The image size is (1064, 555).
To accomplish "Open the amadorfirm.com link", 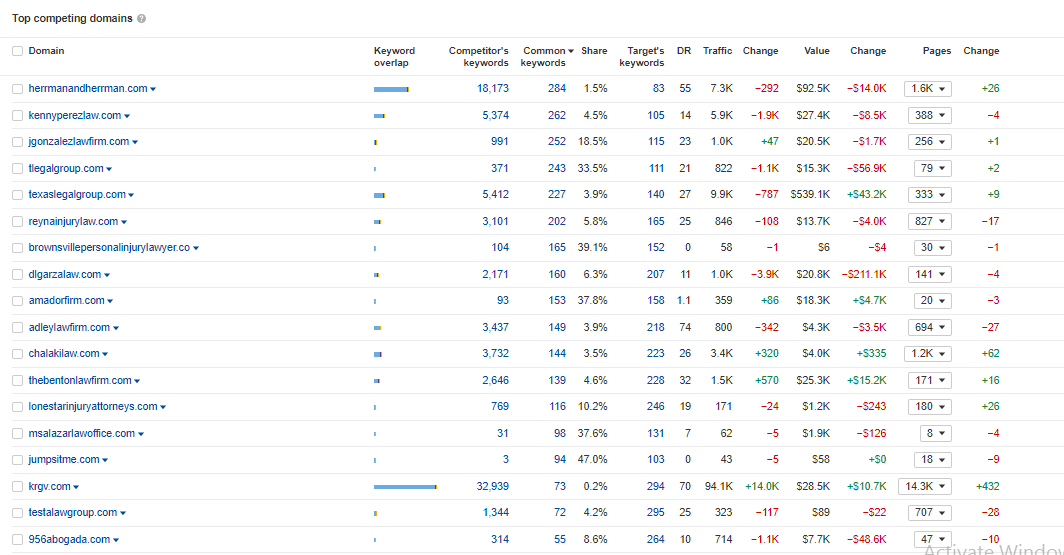I will tap(66, 300).
